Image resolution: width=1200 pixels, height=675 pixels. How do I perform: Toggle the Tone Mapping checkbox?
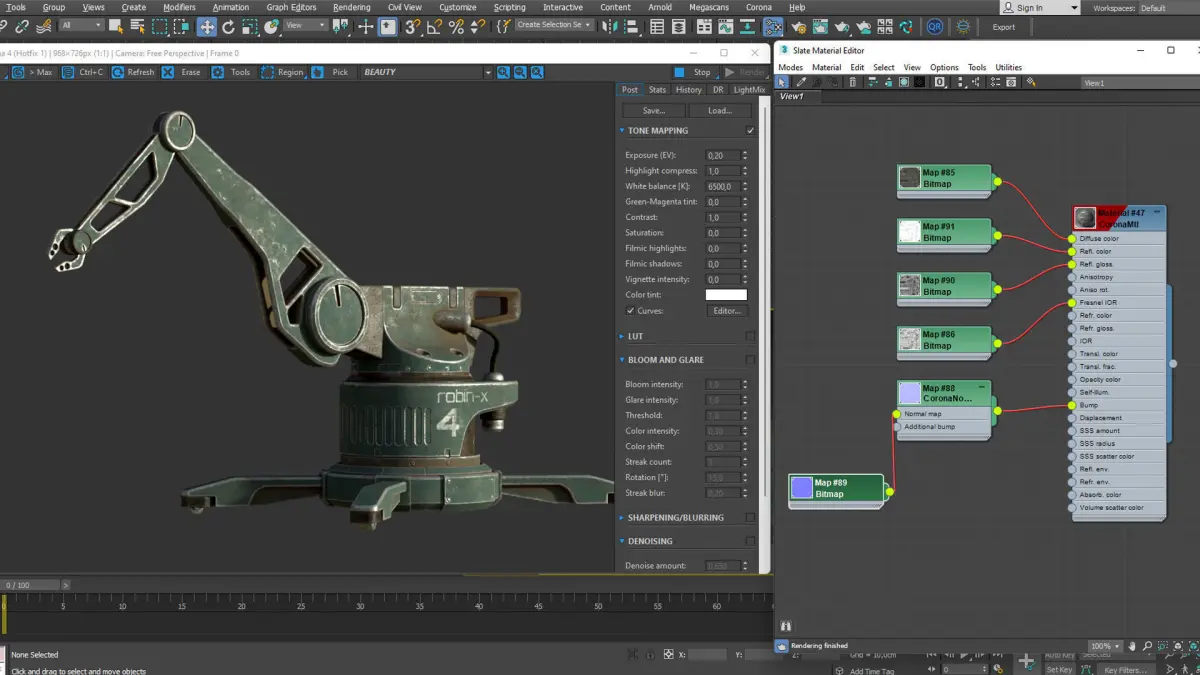tap(750, 131)
